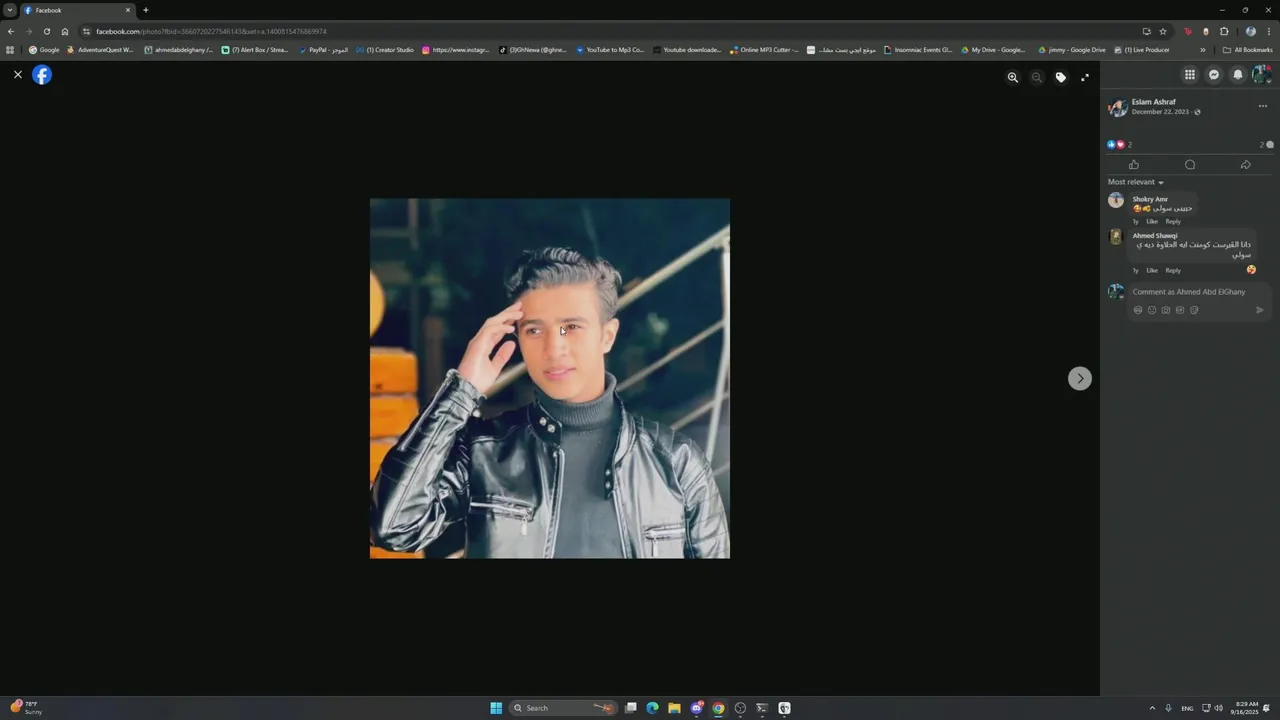Tag people using the tag icon
Image resolution: width=1280 pixels, height=720 pixels.
point(1061,77)
